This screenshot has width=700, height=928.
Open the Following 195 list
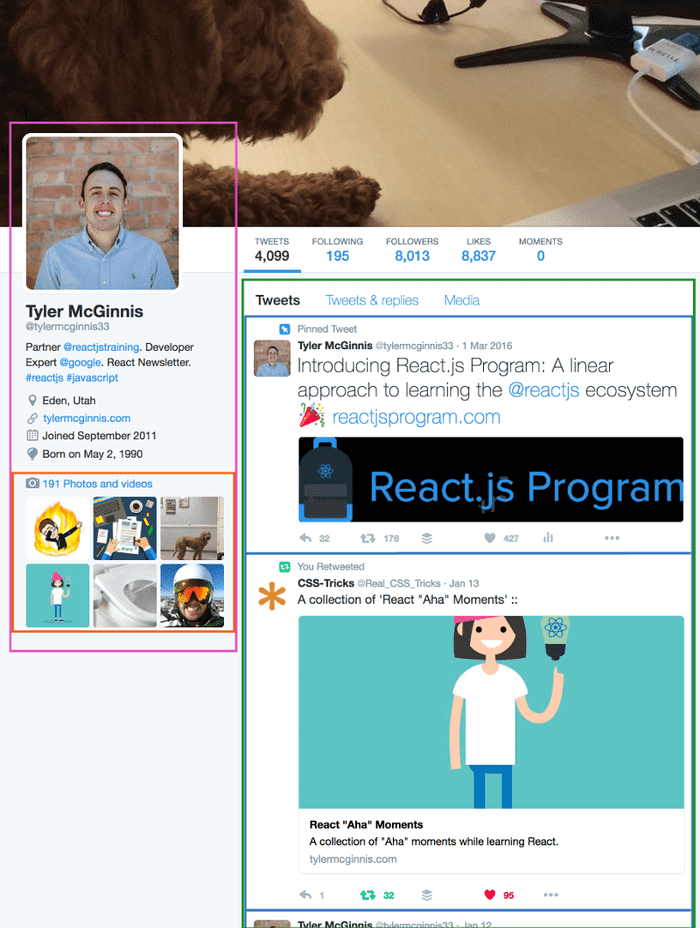[337, 250]
